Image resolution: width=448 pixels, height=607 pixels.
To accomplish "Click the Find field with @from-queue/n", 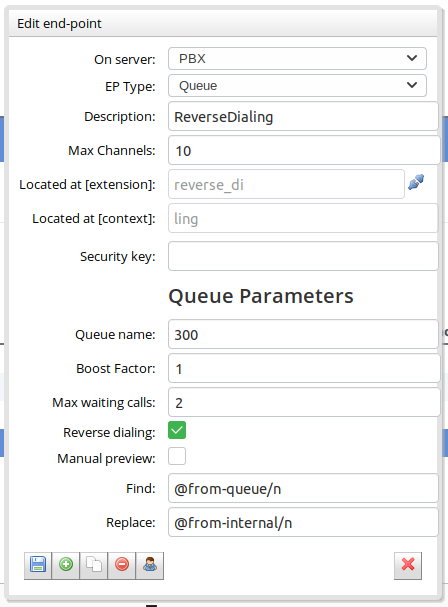I will 303,488.
